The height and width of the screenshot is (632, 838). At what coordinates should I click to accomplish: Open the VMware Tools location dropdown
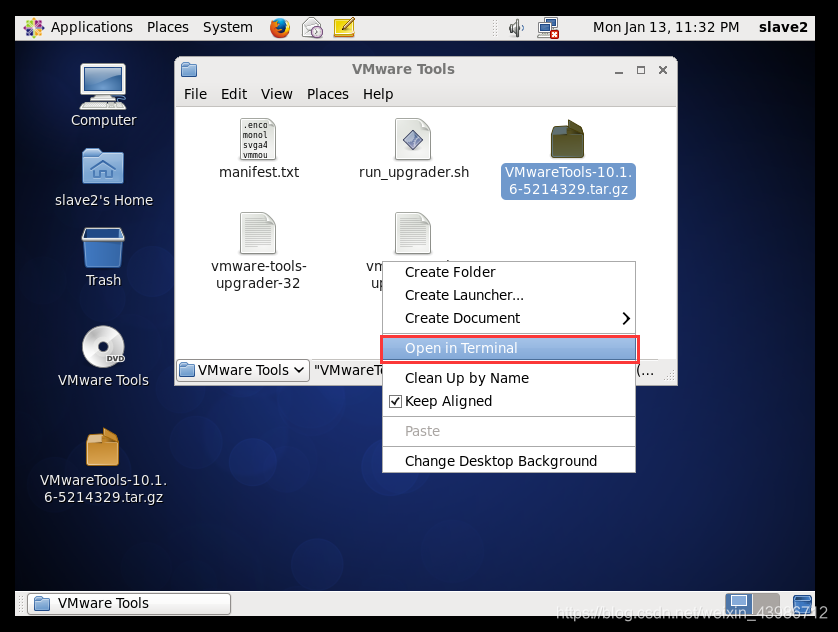pos(243,370)
